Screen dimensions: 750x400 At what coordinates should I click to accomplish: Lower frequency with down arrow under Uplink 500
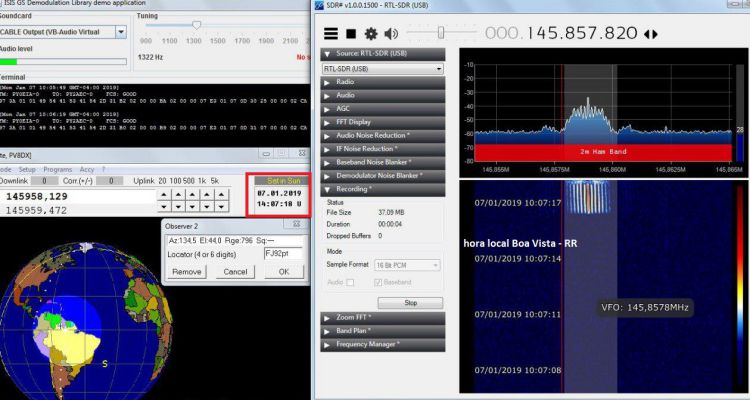point(192,207)
